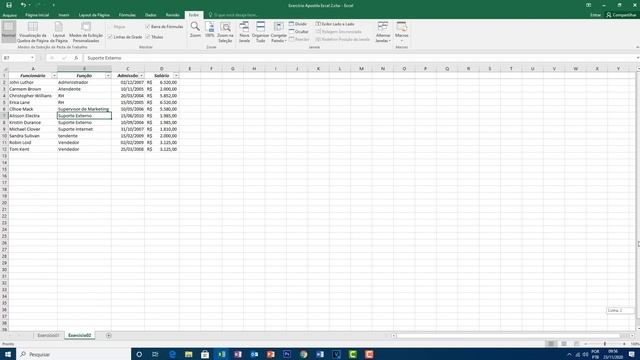Open the Admissão column filter dropdown
Image resolution: width=640 pixels, height=360 pixels.
tap(141, 76)
